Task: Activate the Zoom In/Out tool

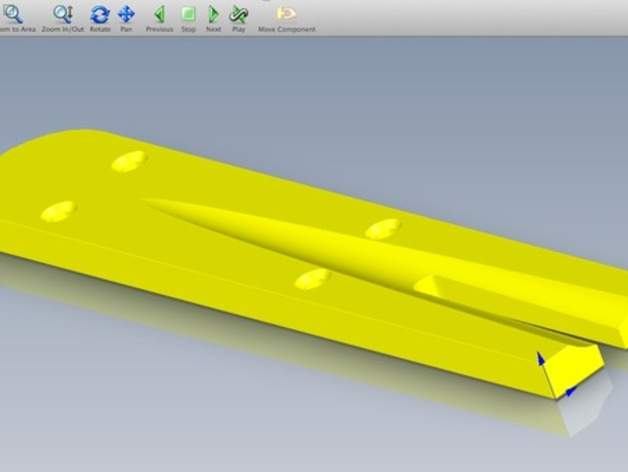Action: pyautogui.click(x=62, y=15)
